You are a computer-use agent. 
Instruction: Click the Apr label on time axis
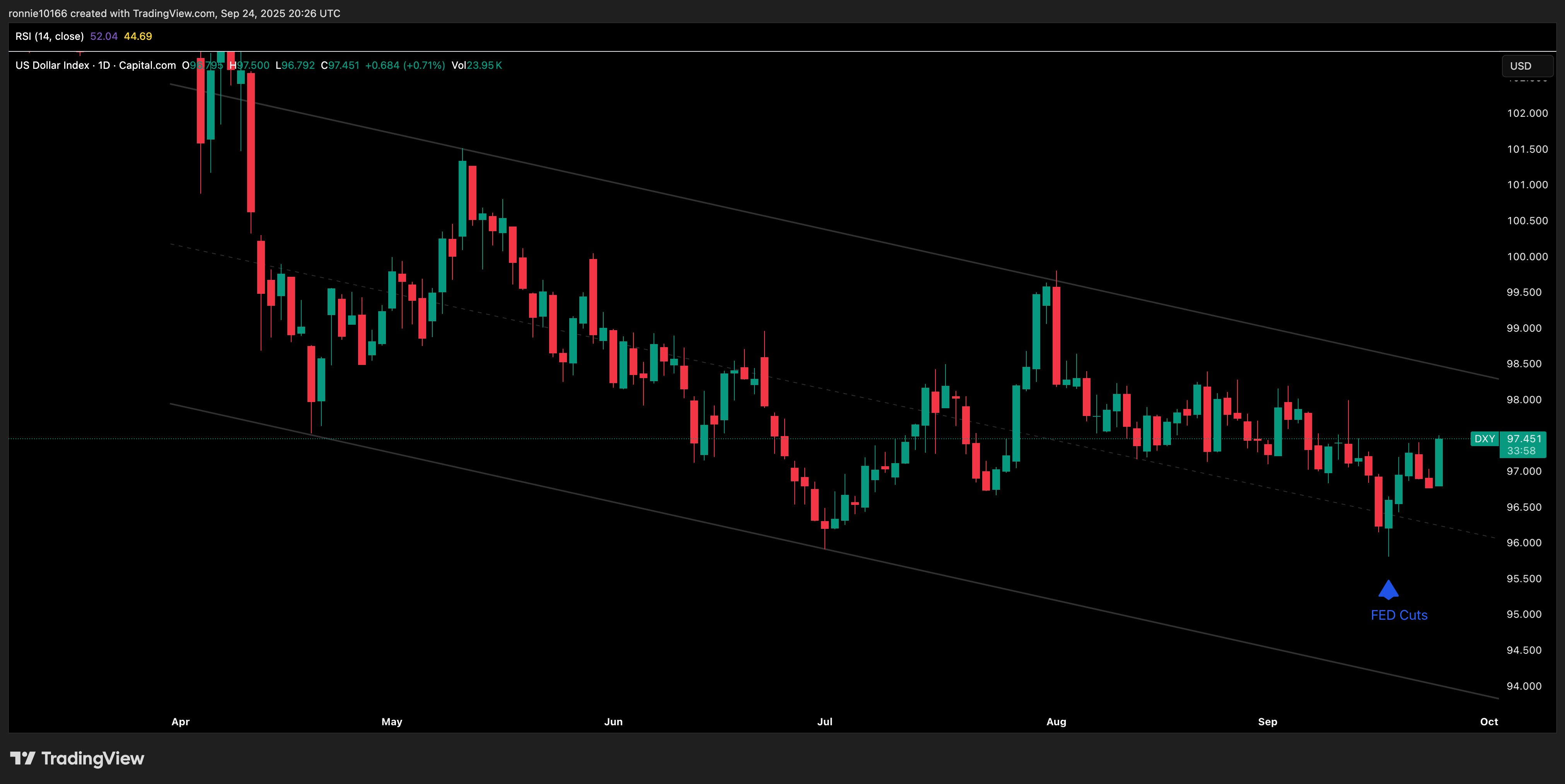[x=181, y=721]
